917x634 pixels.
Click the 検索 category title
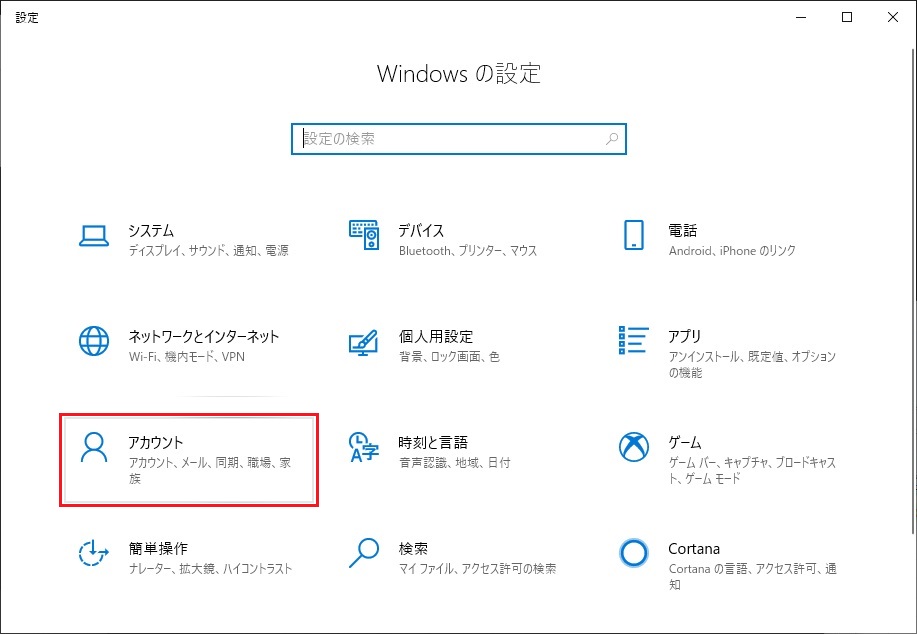413,548
